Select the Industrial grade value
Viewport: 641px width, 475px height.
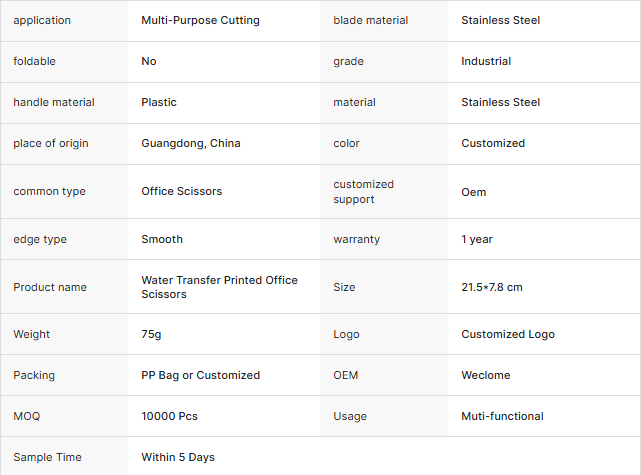click(x=486, y=61)
